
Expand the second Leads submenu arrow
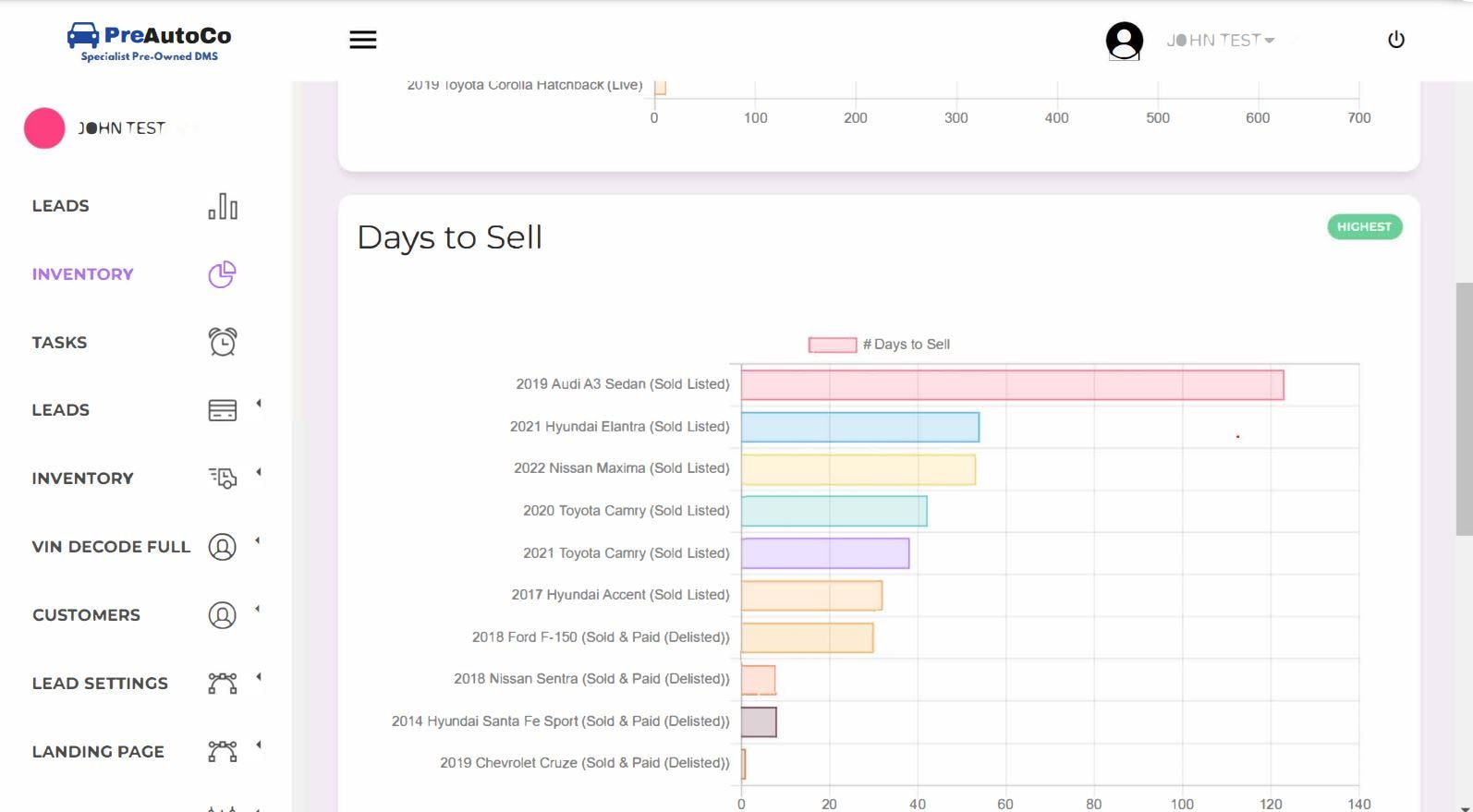click(x=259, y=404)
